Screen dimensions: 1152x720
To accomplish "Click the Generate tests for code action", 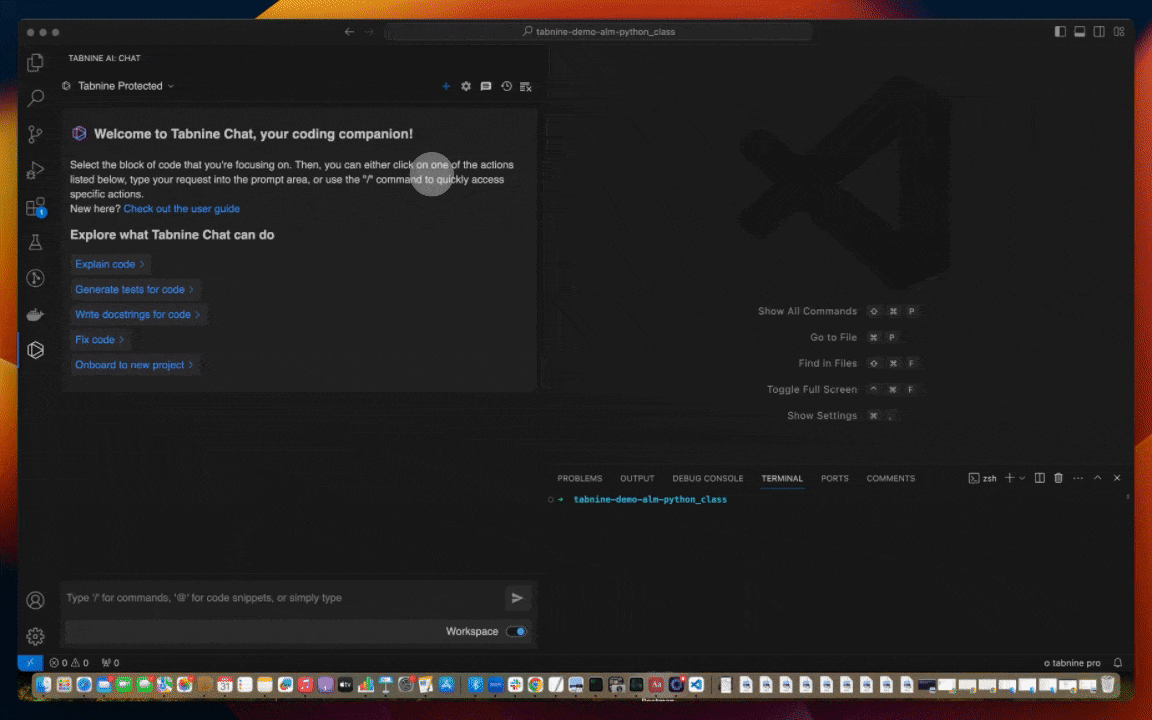I will (x=131, y=289).
